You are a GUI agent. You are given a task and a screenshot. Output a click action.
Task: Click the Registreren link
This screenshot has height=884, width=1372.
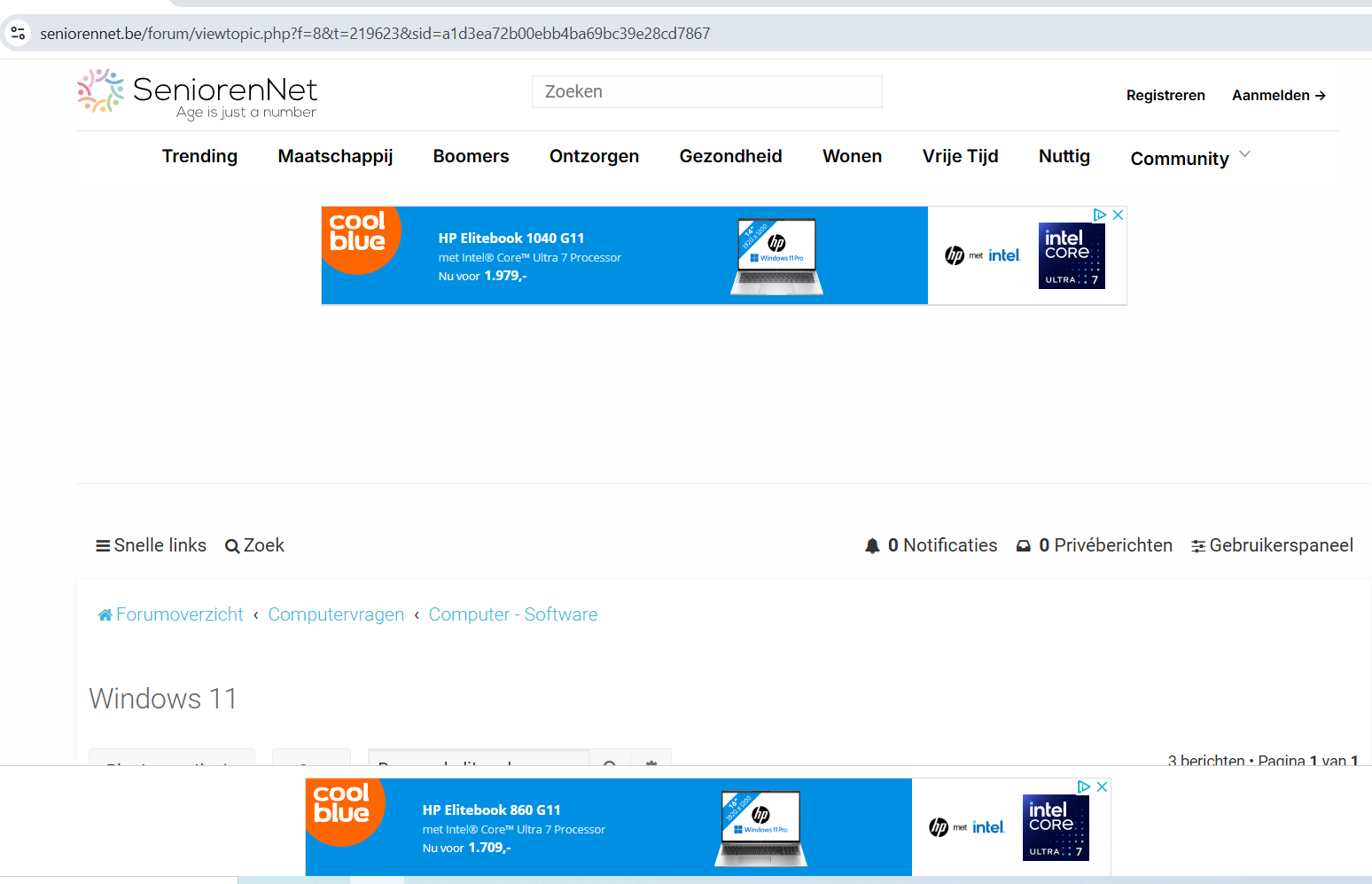coord(1165,95)
